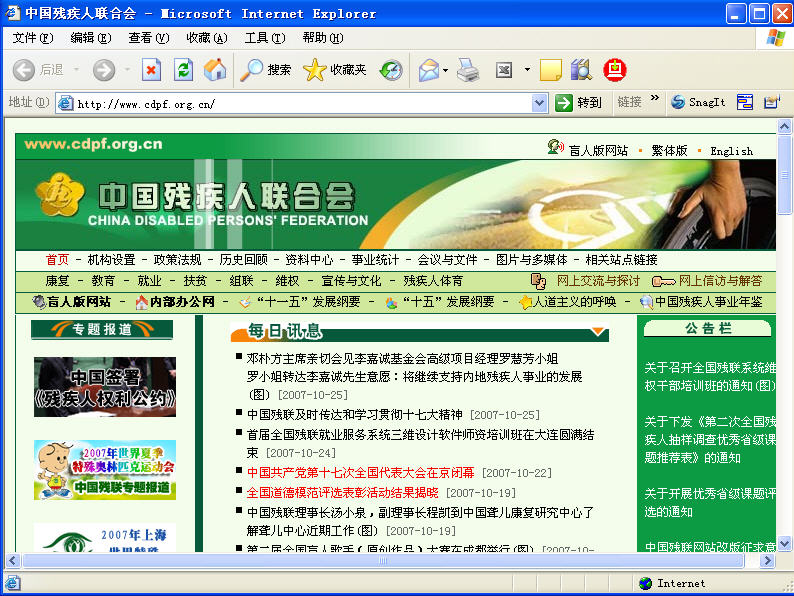Screen dimensions: 794x596
Task: Click the horizontal scrollbar right arrow
Action: coord(768,561)
